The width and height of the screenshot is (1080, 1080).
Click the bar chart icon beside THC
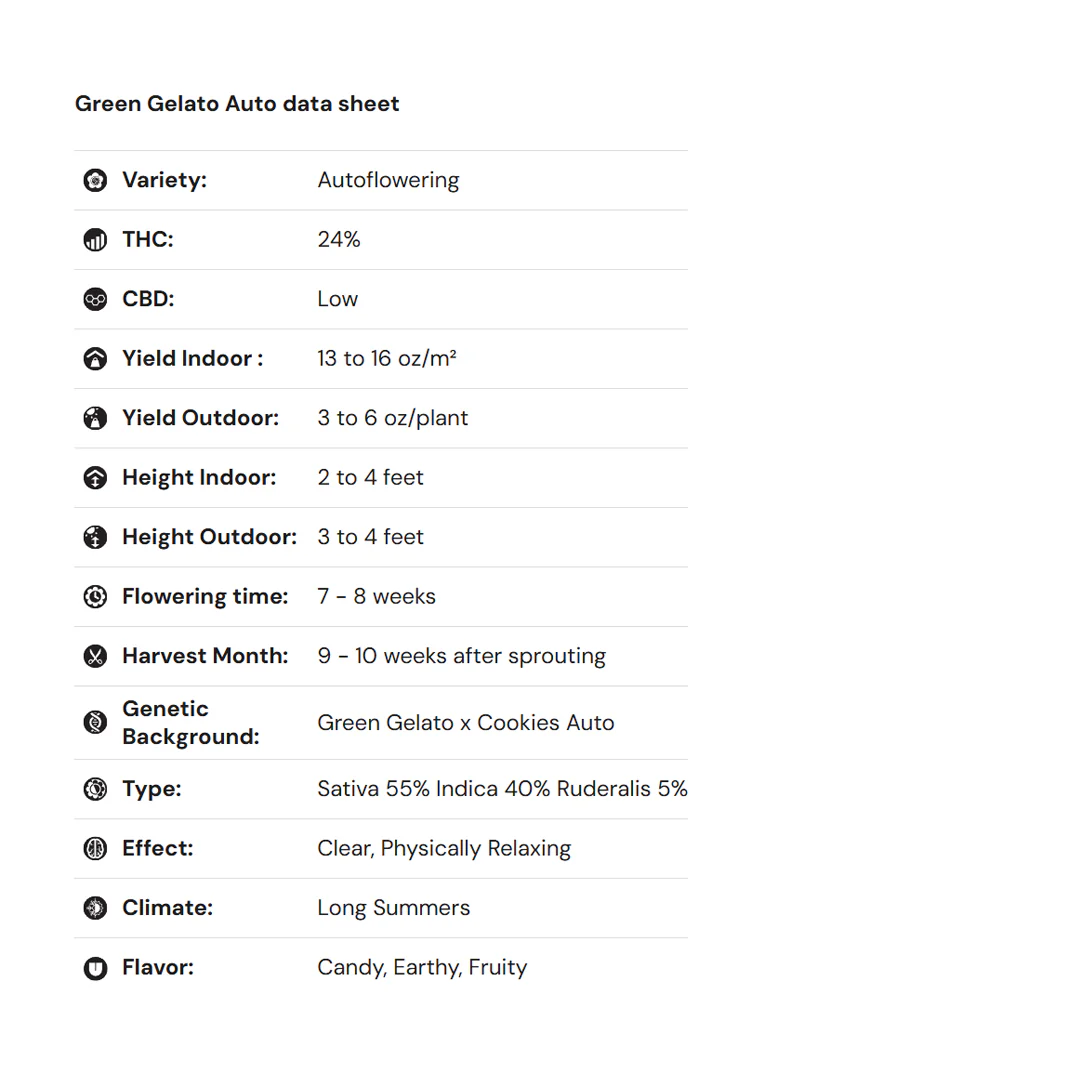click(95, 240)
